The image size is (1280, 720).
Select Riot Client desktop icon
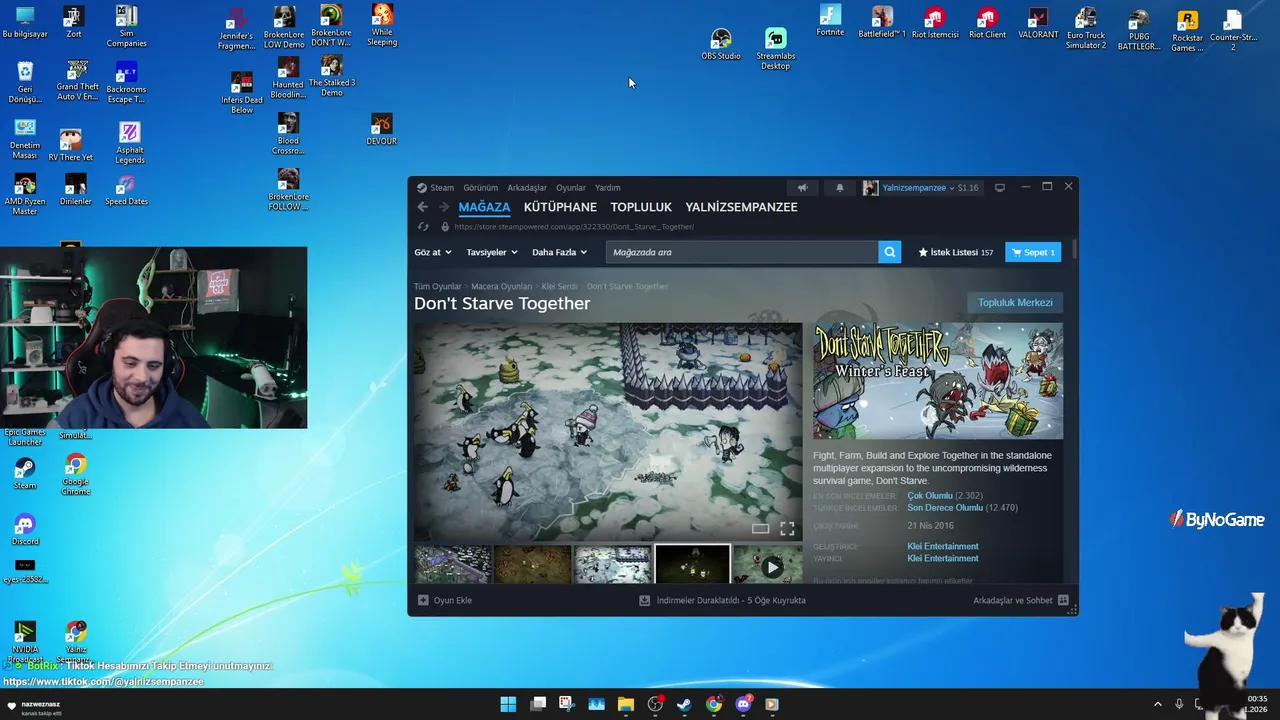tap(987, 23)
